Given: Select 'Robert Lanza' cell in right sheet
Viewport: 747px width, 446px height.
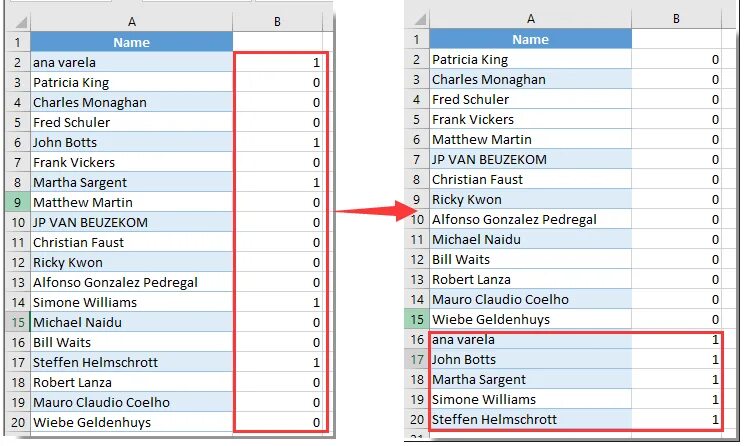Looking at the screenshot, I should click(x=530, y=279).
